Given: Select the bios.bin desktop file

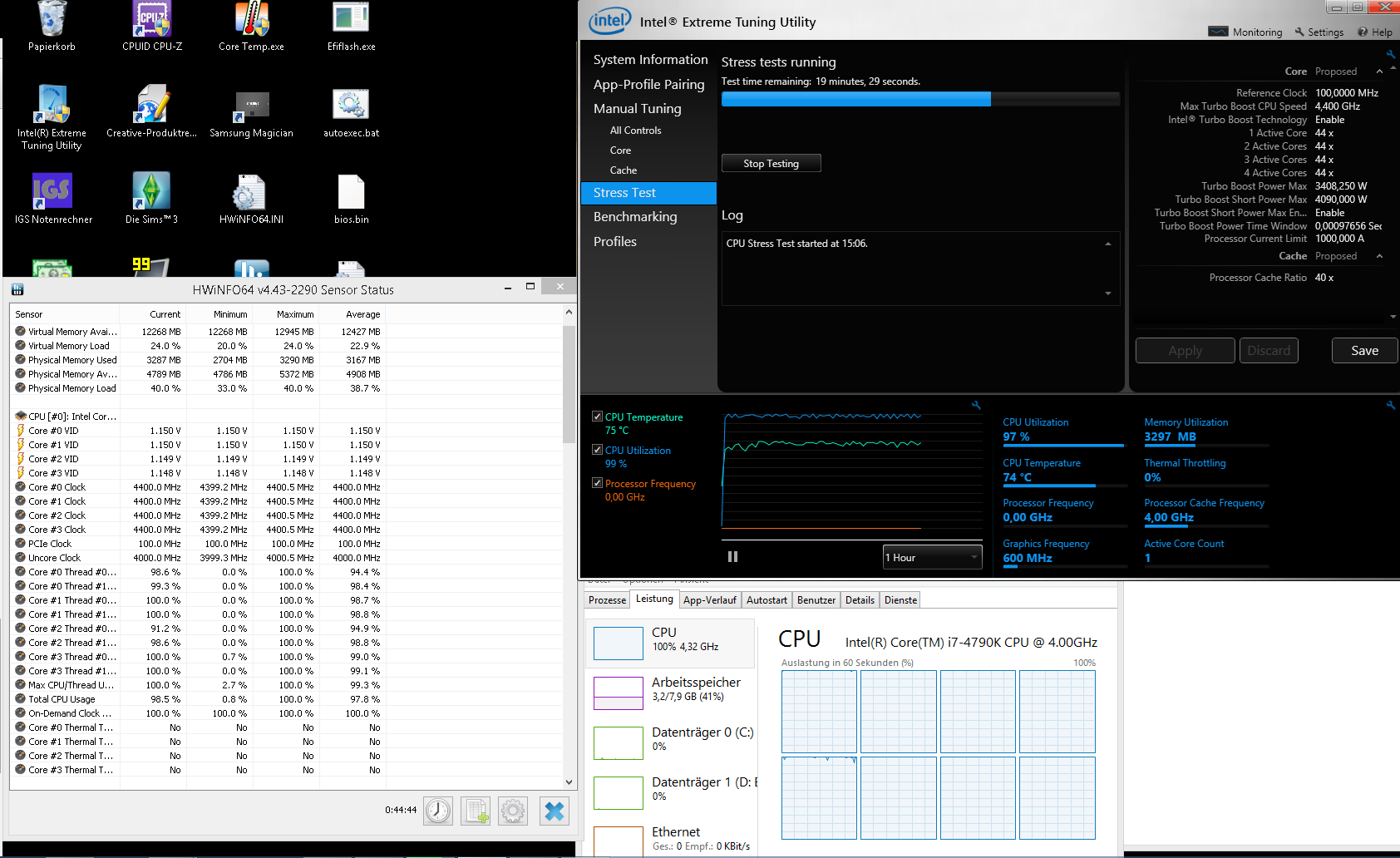Looking at the screenshot, I should 351,198.
